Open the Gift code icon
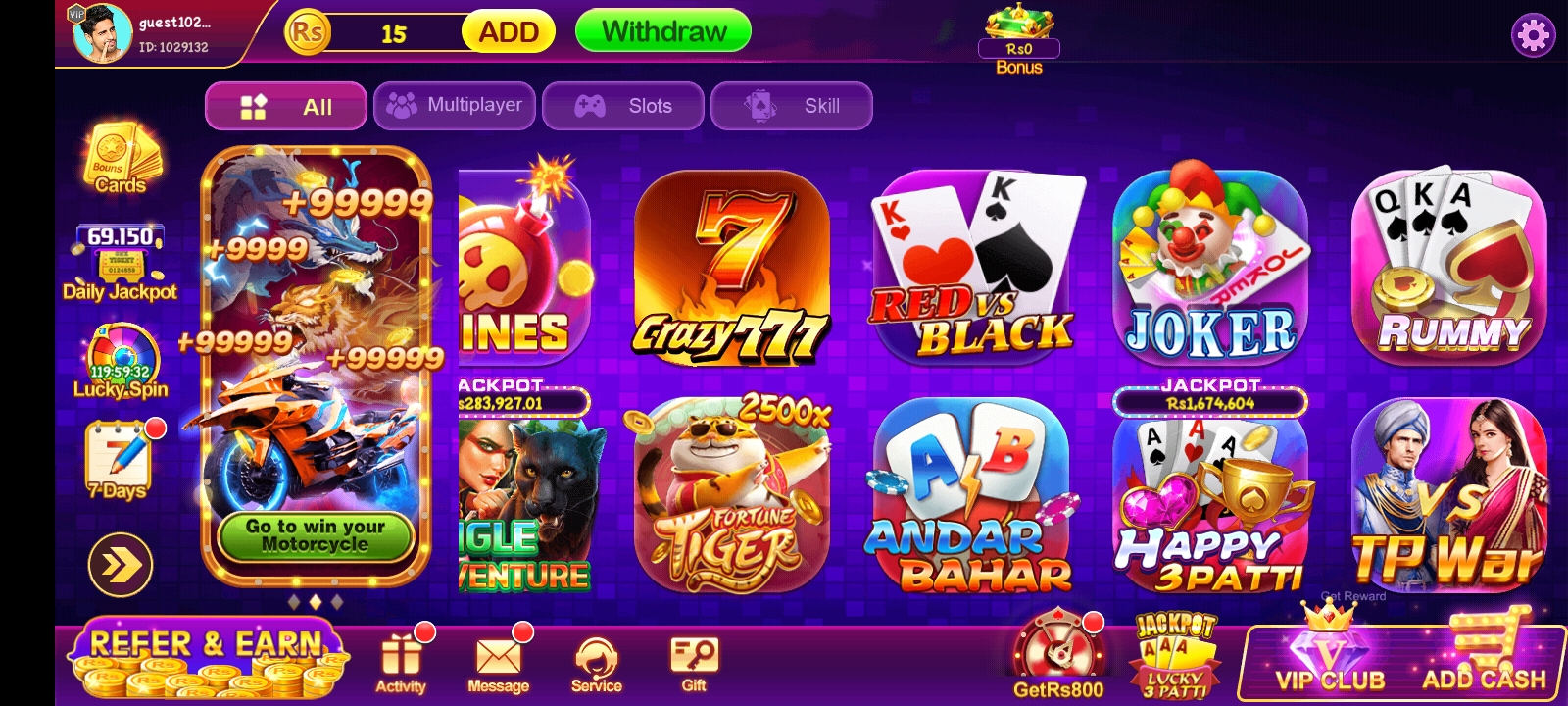The width and height of the screenshot is (1568, 706). pyautogui.click(x=694, y=663)
